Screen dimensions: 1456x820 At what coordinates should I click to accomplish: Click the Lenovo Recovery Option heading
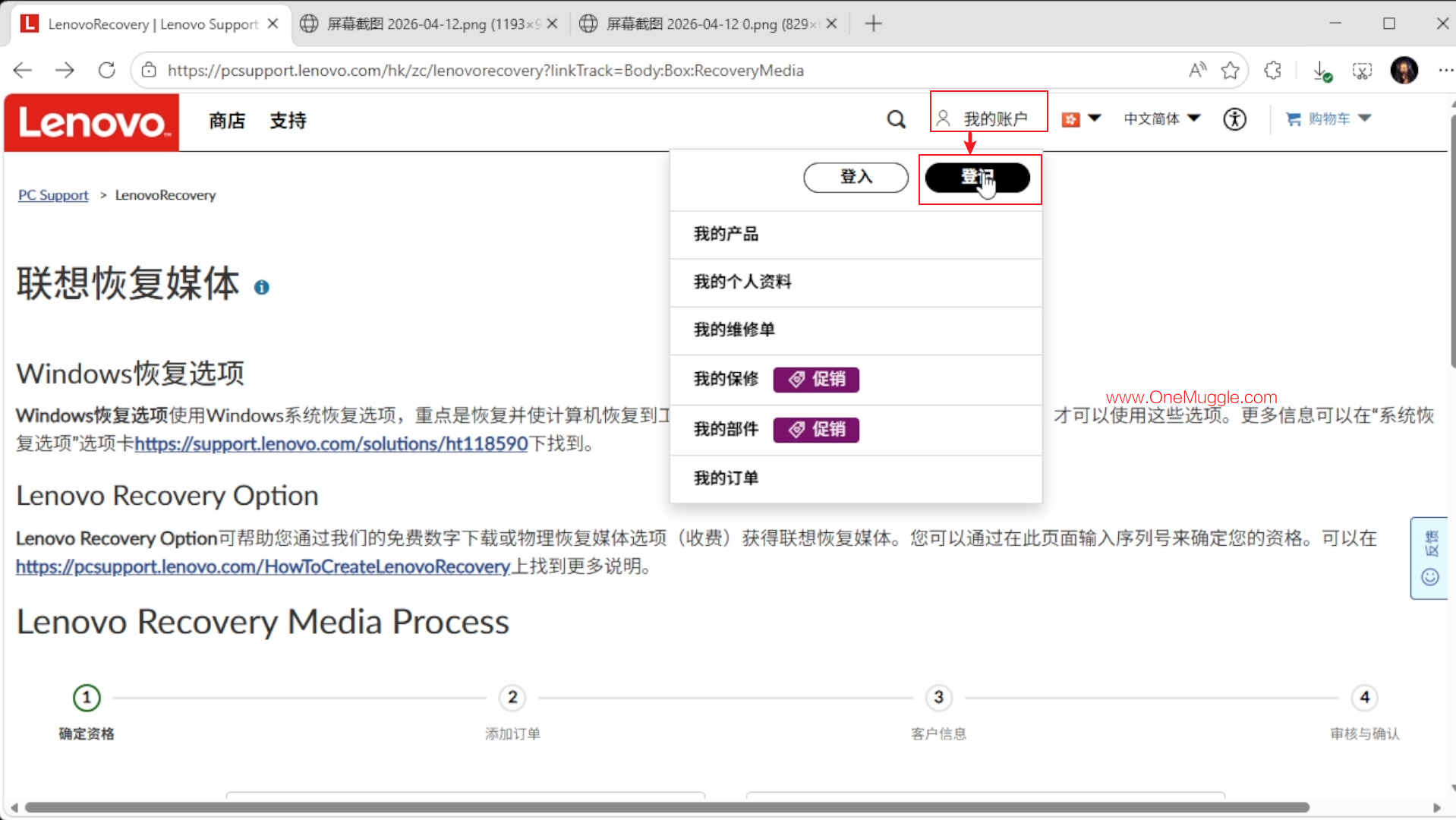(167, 496)
